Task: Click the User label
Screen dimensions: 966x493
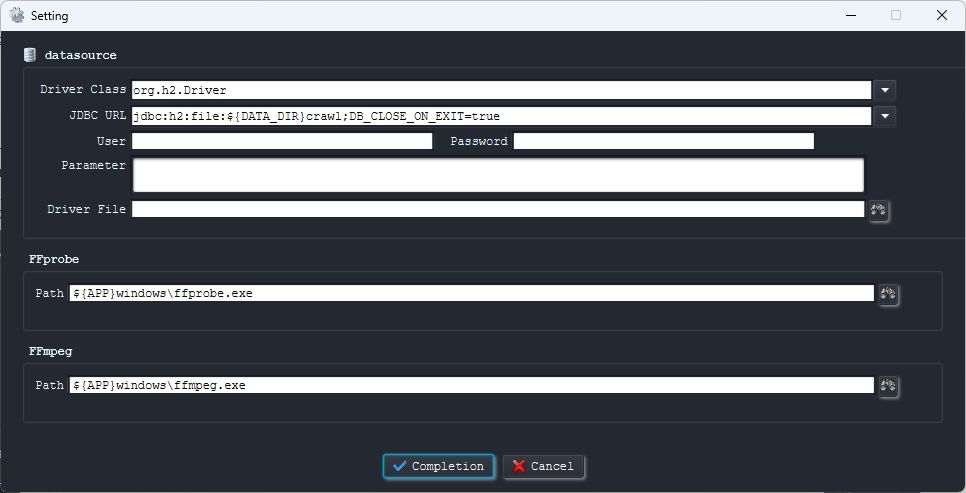Action: (112, 141)
